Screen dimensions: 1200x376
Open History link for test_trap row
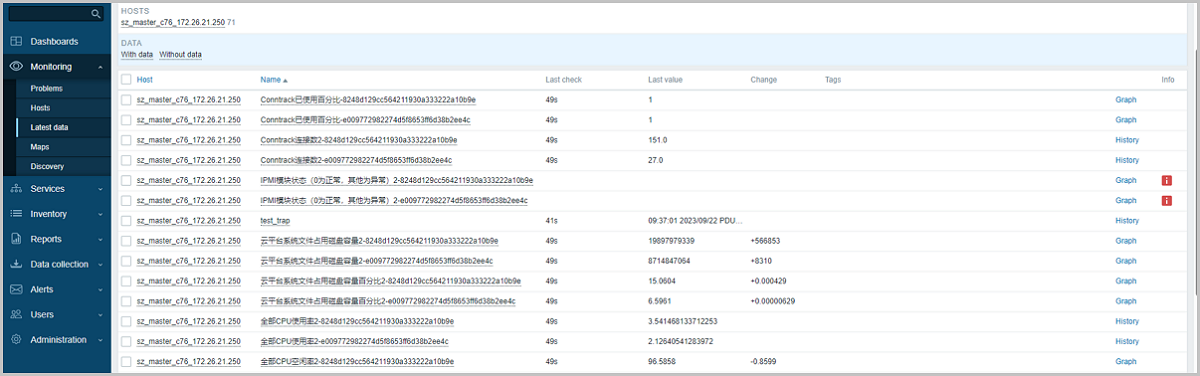[1127, 220]
